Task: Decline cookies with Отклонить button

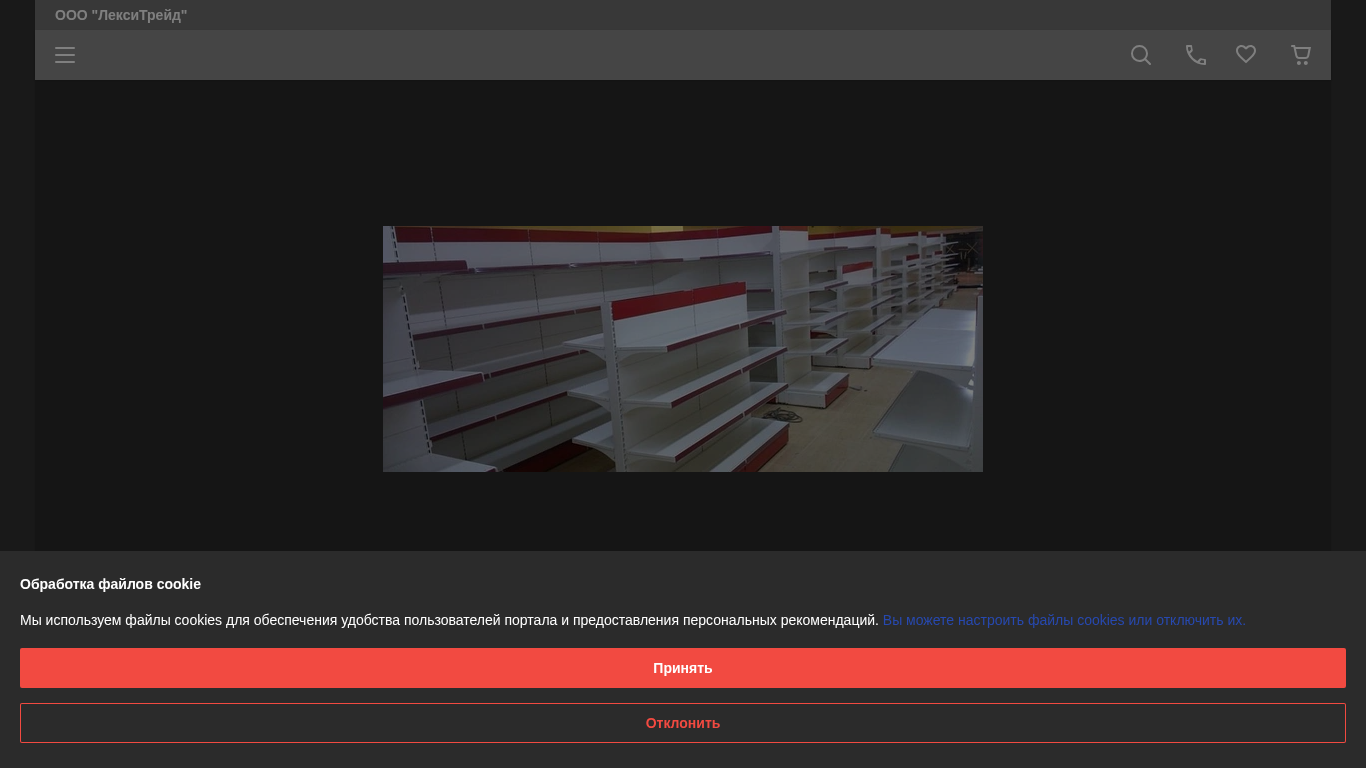Action: 683,723
